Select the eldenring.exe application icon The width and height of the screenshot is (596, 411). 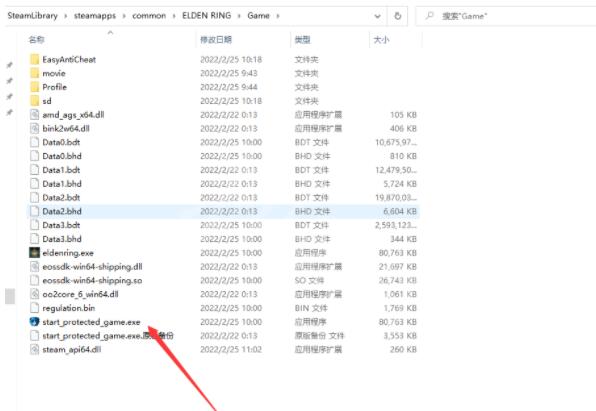point(35,253)
